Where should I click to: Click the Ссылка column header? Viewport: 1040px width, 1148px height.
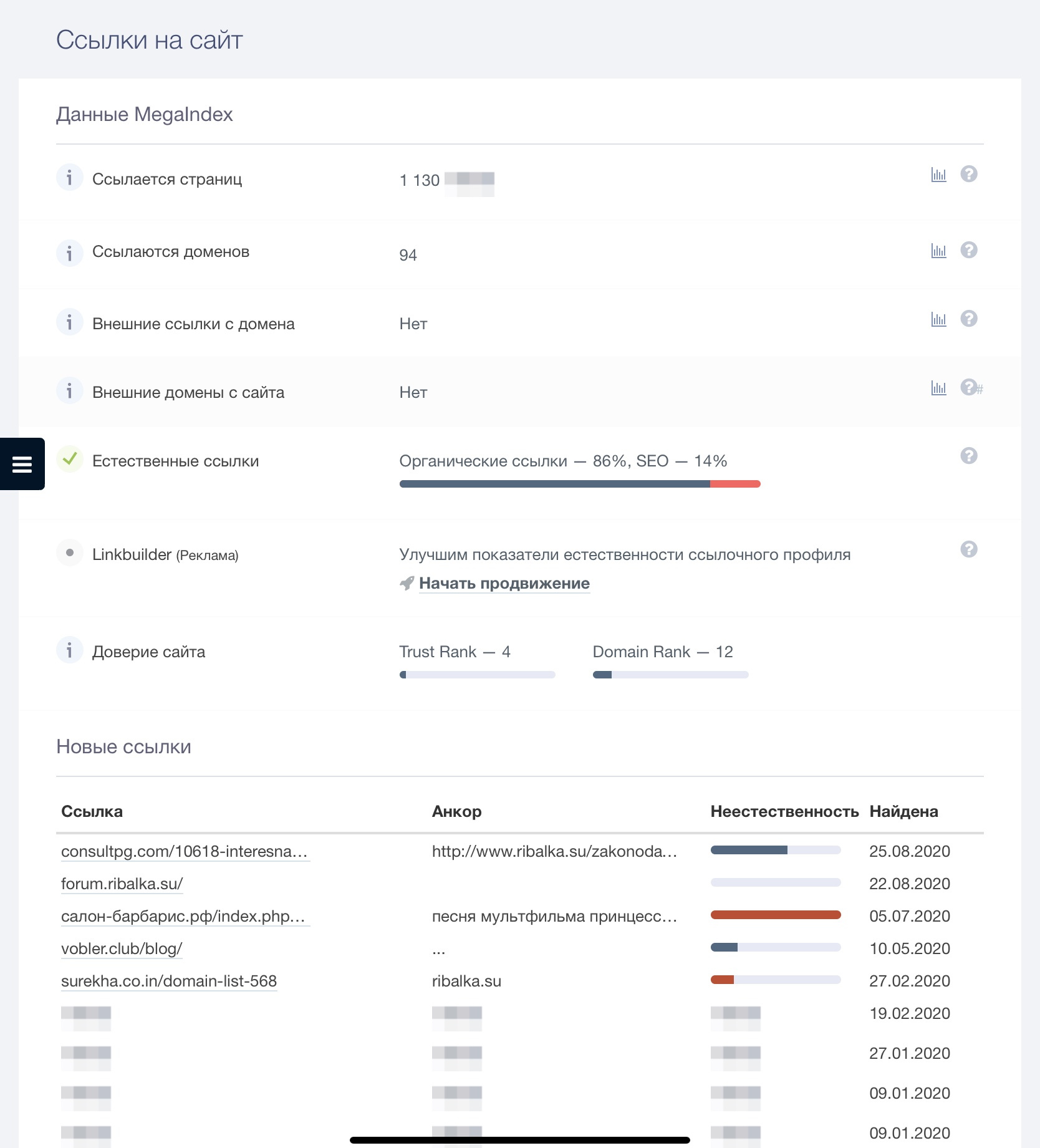(92, 811)
